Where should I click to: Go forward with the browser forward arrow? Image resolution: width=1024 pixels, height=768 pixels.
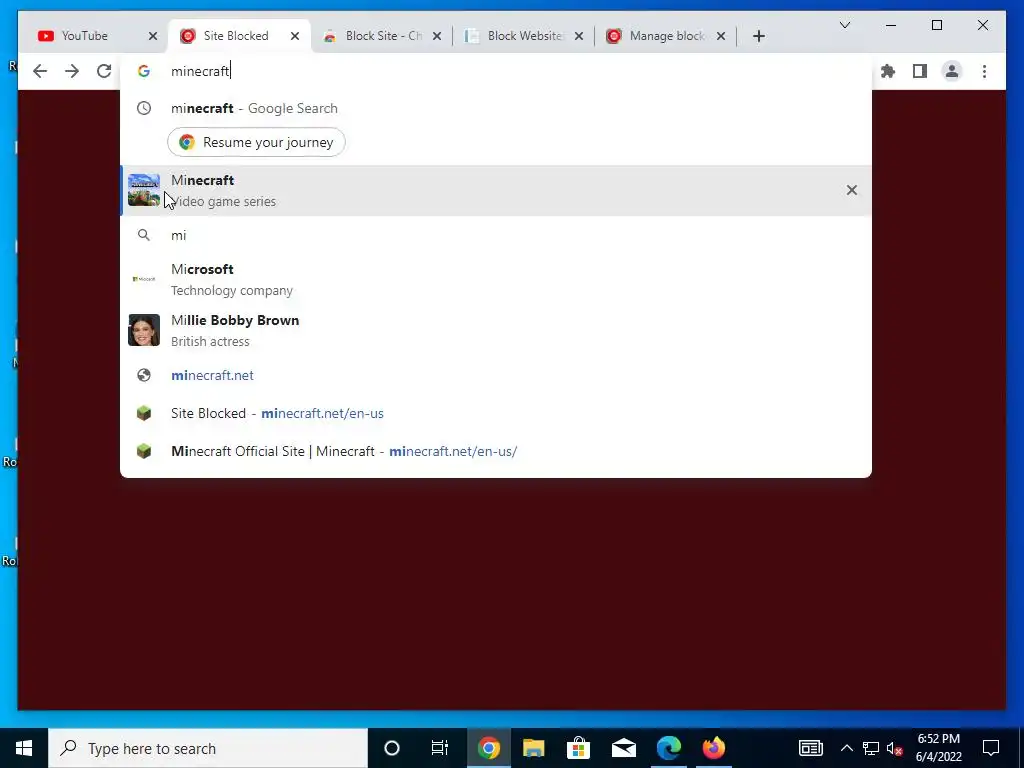(72, 71)
